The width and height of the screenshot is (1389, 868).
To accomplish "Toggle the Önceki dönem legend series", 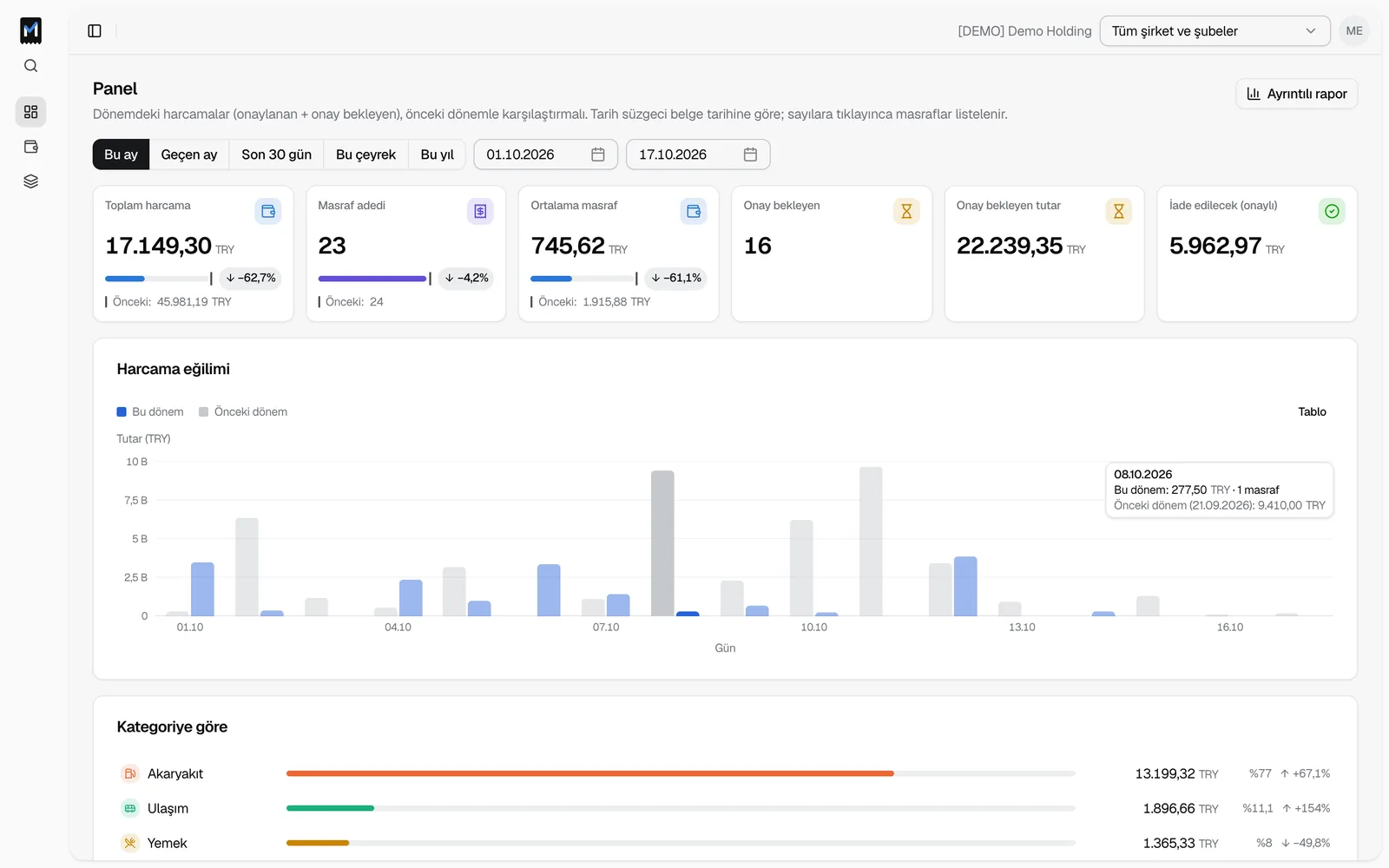I will click(243, 411).
